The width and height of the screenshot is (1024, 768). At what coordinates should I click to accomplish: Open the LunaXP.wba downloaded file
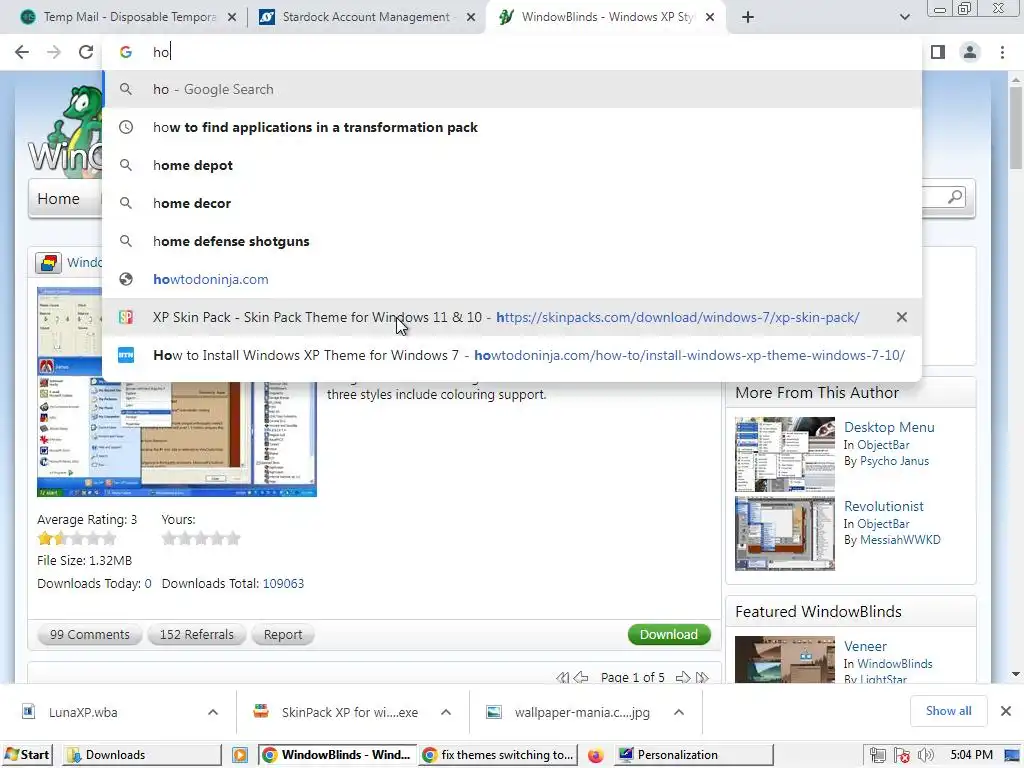coord(83,712)
